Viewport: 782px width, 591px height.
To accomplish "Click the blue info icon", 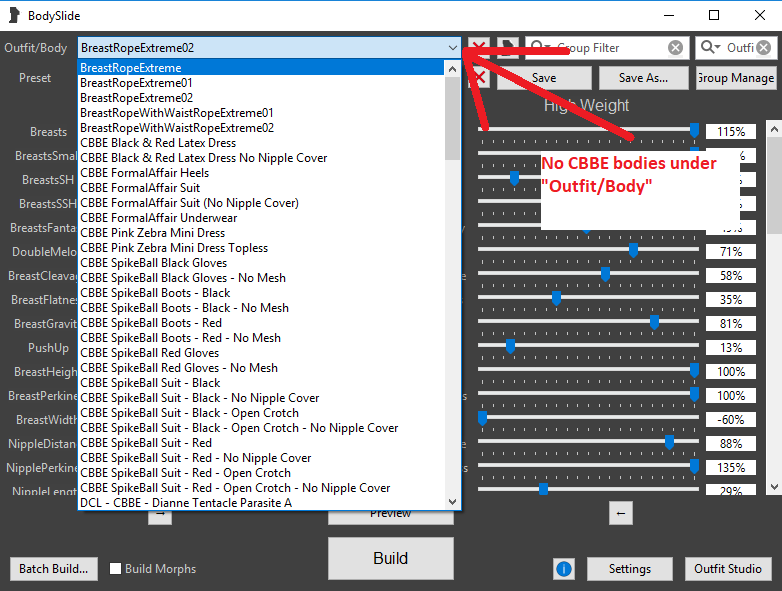I will point(564,569).
